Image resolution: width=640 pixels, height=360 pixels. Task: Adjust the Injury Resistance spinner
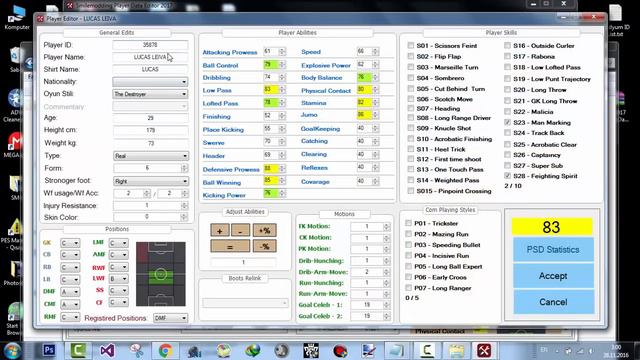(x=184, y=206)
